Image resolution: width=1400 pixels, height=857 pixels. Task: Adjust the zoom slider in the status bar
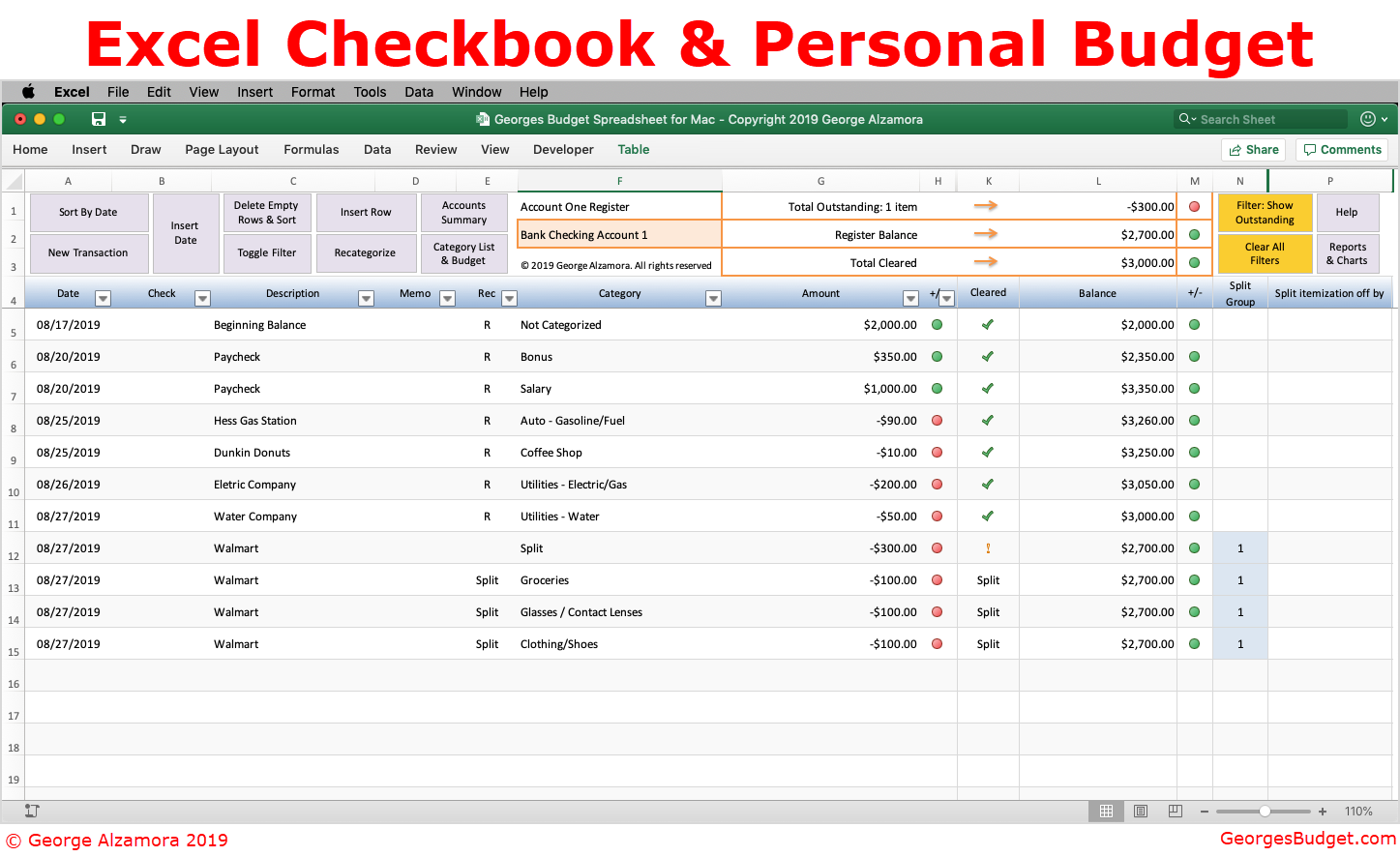click(1264, 811)
